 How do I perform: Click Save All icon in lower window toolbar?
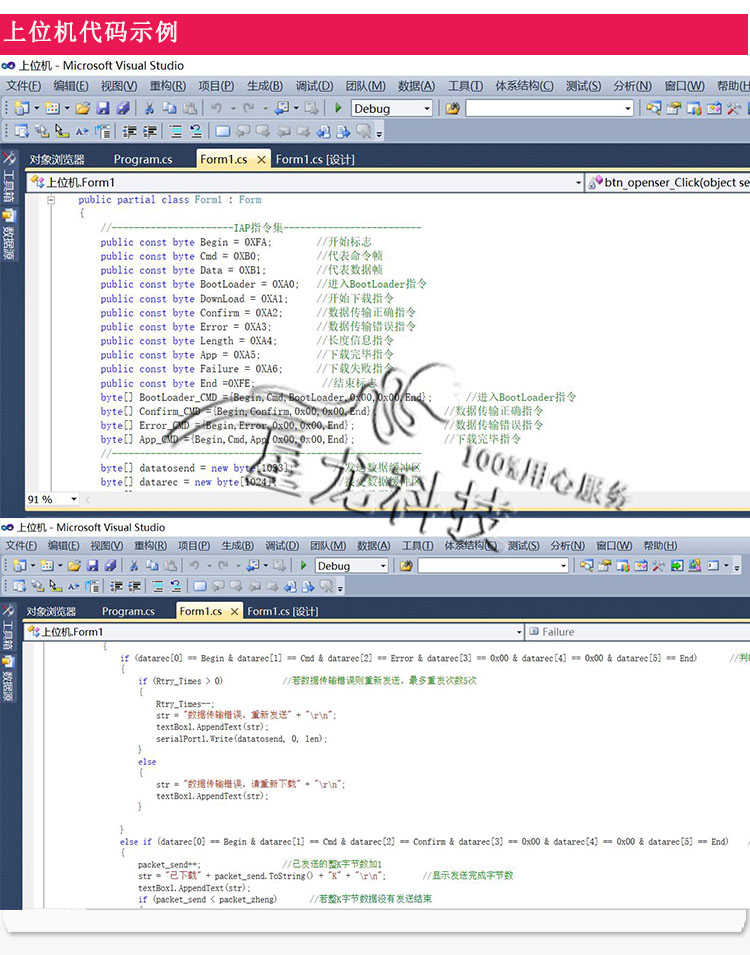pyautogui.click(x=110, y=566)
